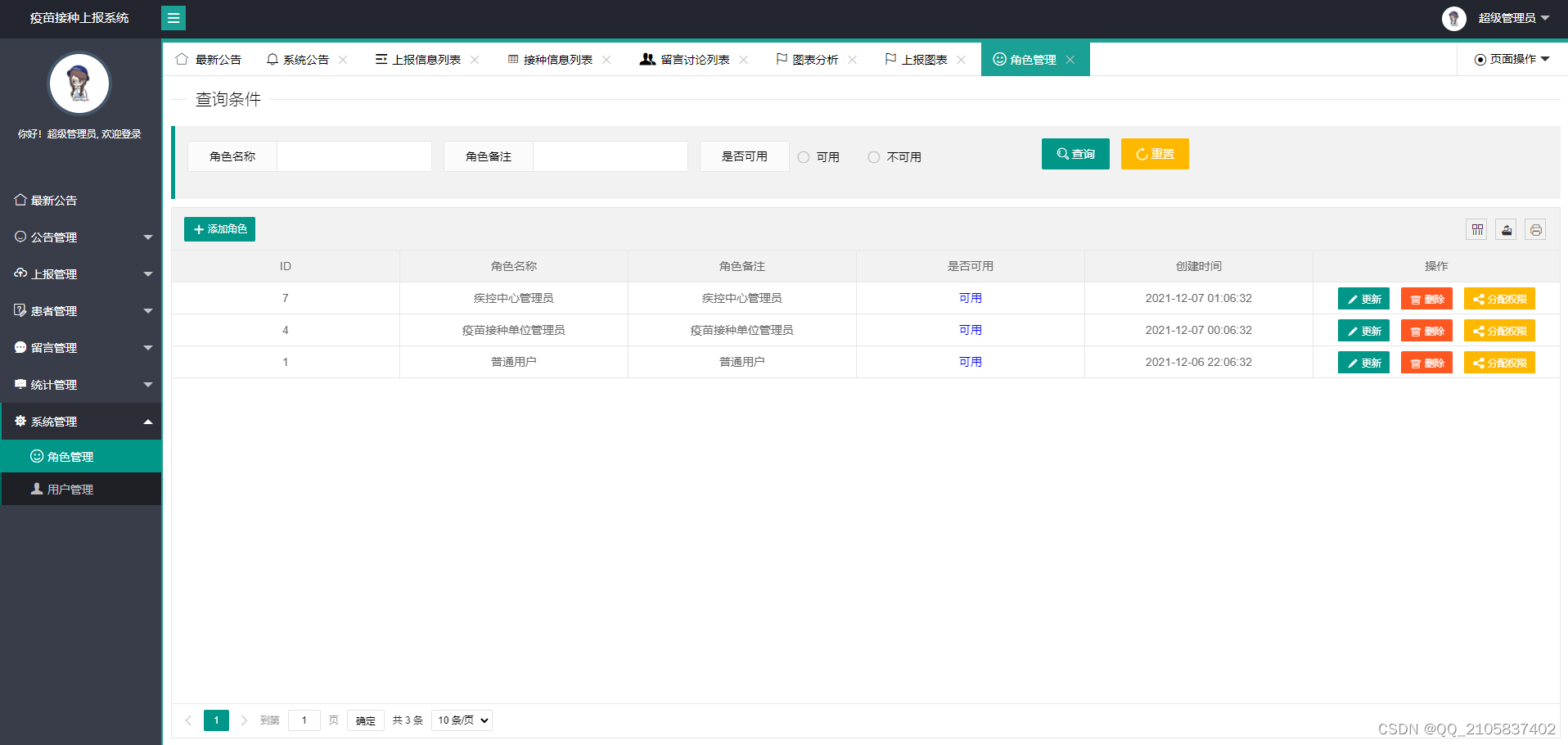1568x745 pixels.
Task: Click the 创建时间 column header
Action: coord(1199,266)
